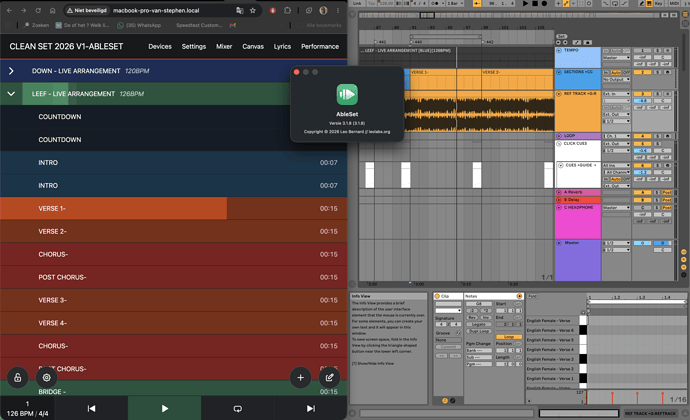Jump to previous section in AbleSet transport
The height and width of the screenshot is (420, 690).
(91, 408)
